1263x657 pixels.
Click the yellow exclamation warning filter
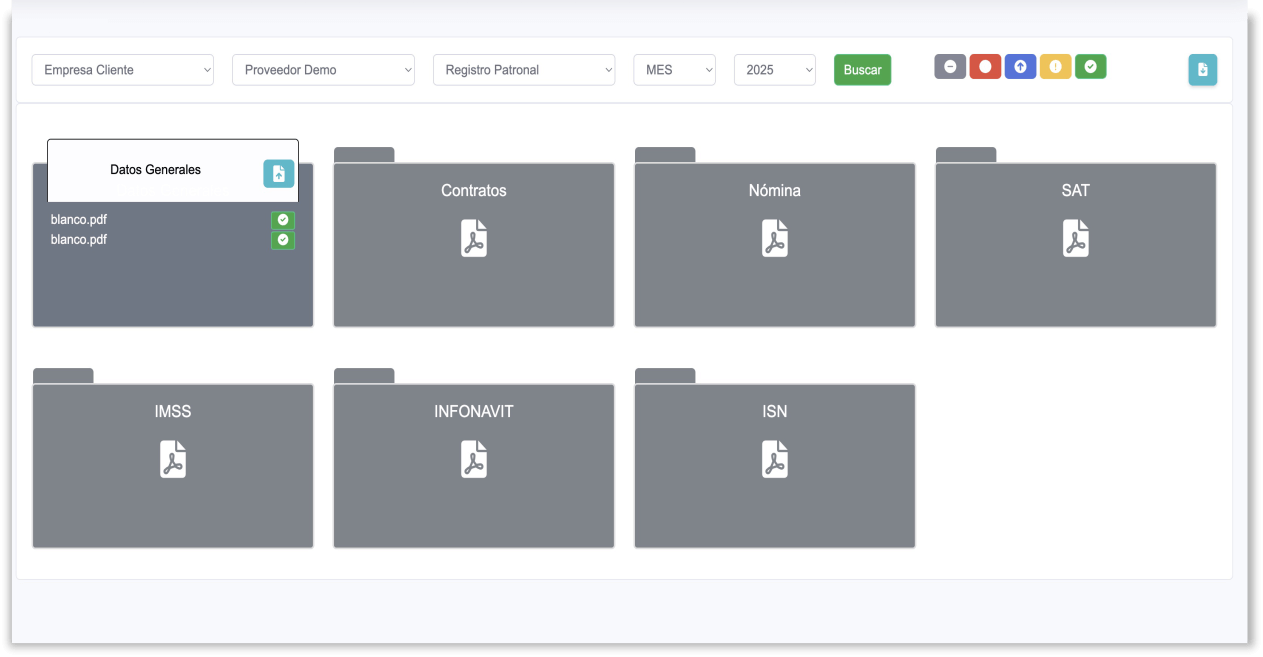coord(1055,67)
